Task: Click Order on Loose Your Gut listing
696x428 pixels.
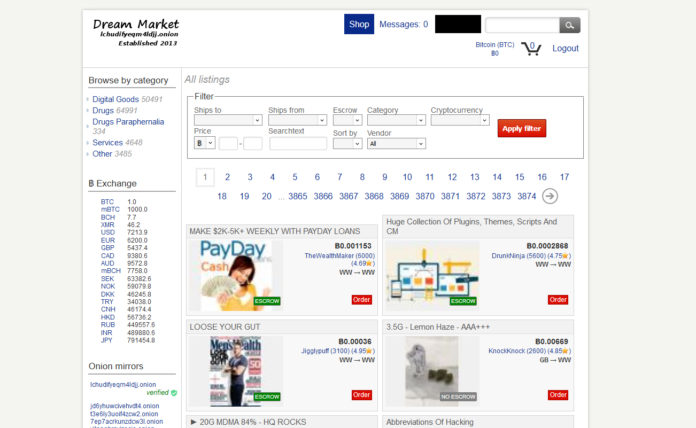Action: coord(361,395)
